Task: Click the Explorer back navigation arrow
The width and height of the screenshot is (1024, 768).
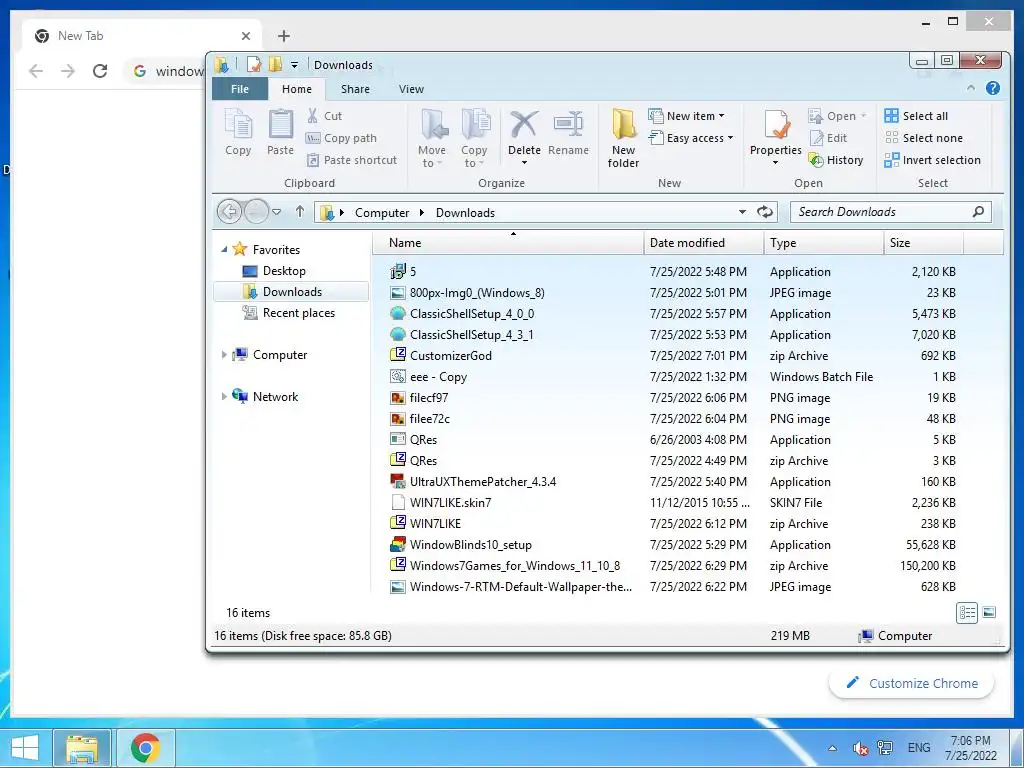Action: [229, 212]
